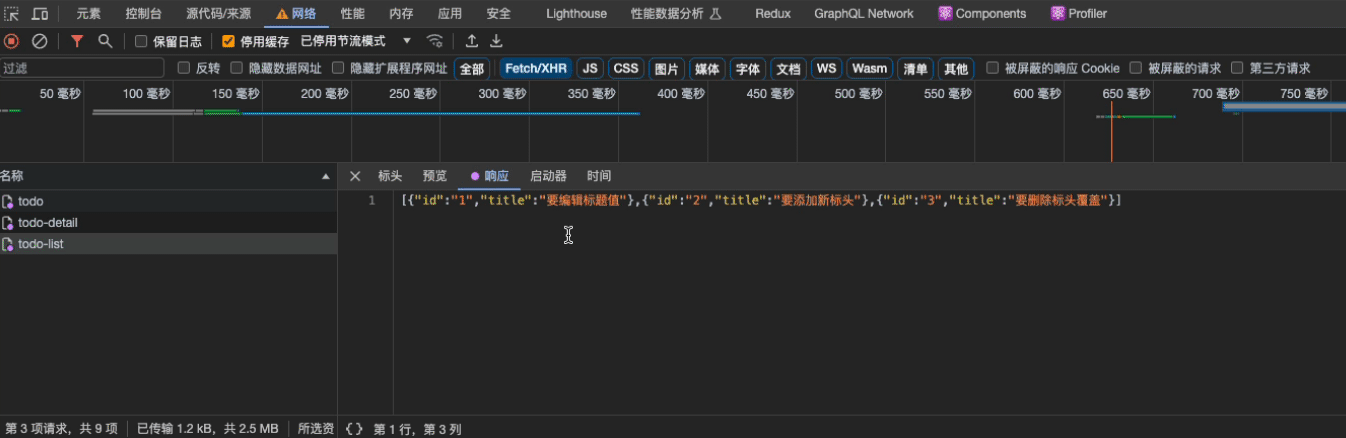Open Lighthouse panel tab
Screen dimensions: 1346x438
(x=576, y=14)
